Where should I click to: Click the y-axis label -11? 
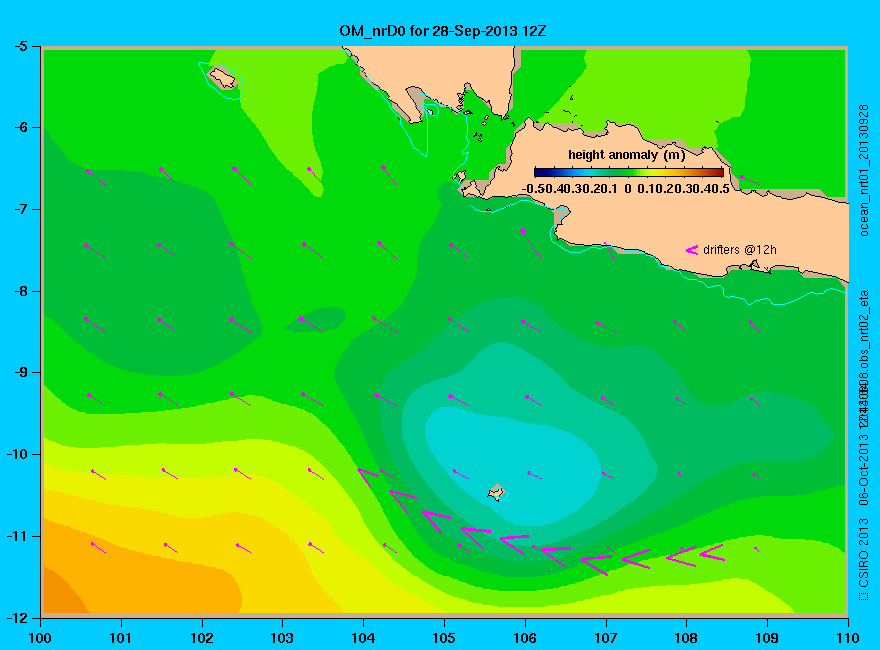pos(16,536)
